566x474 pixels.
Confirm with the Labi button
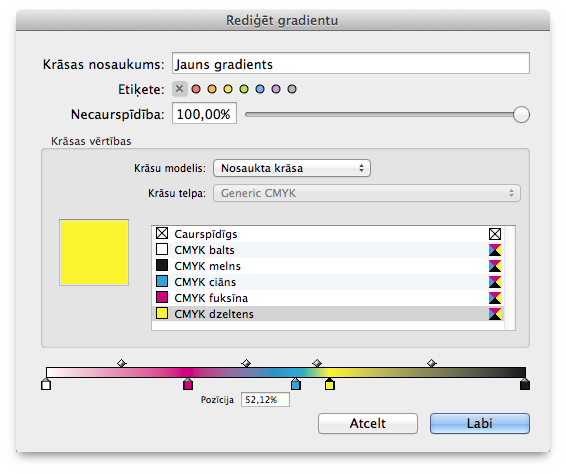point(480,423)
